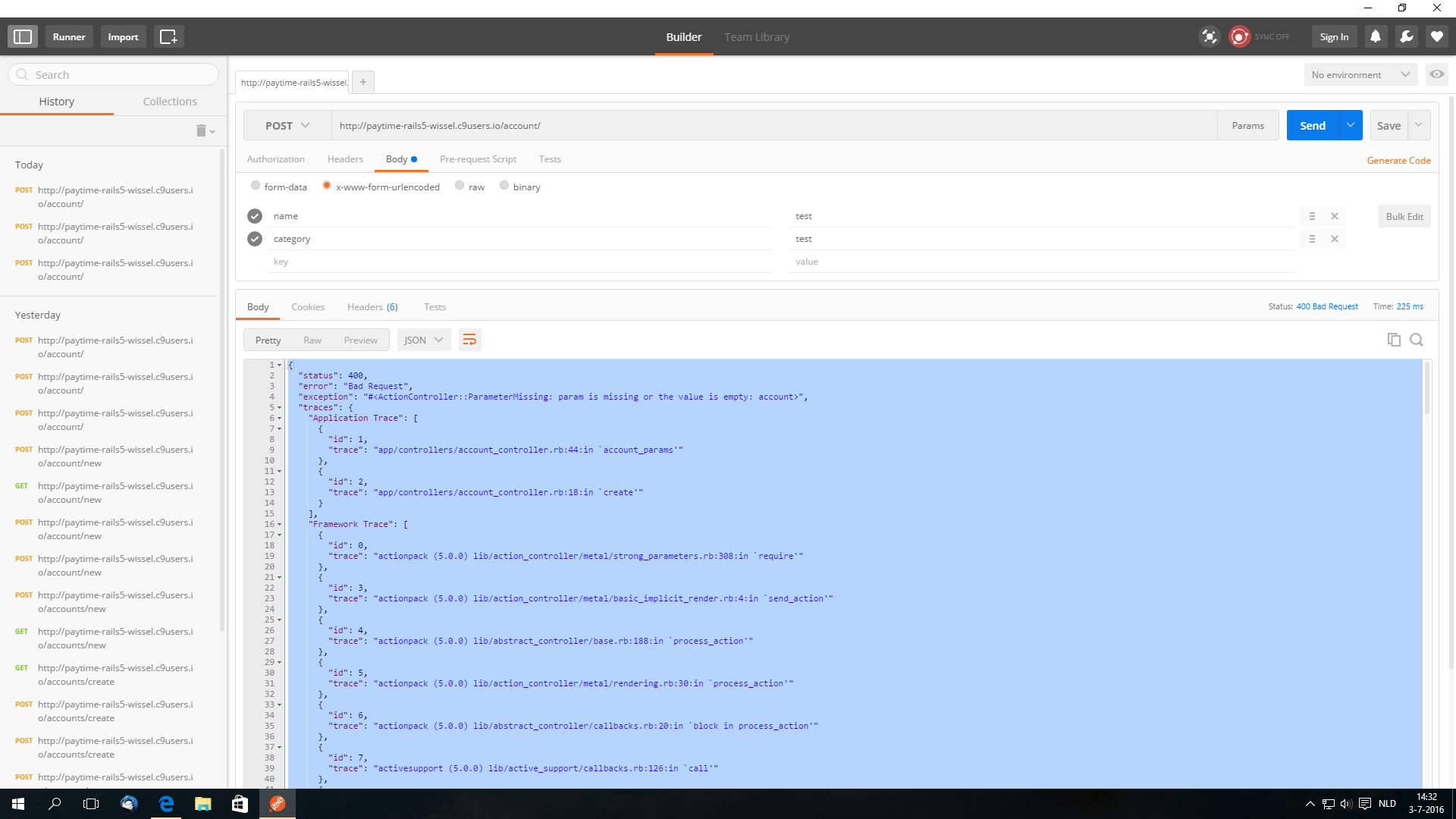Open Windows Start menu
This screenshot has height=819, width=1456.
click(18, 804)
